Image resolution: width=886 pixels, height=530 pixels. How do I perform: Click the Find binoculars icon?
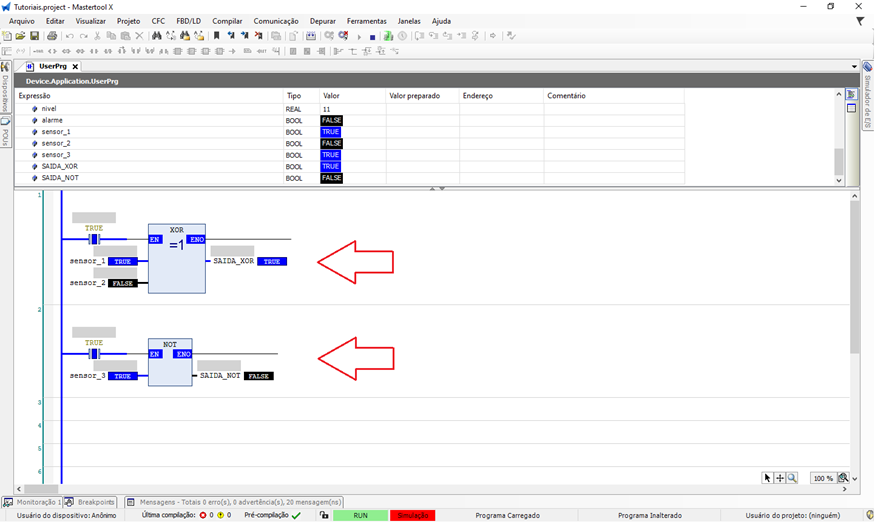tap(156, 36)
